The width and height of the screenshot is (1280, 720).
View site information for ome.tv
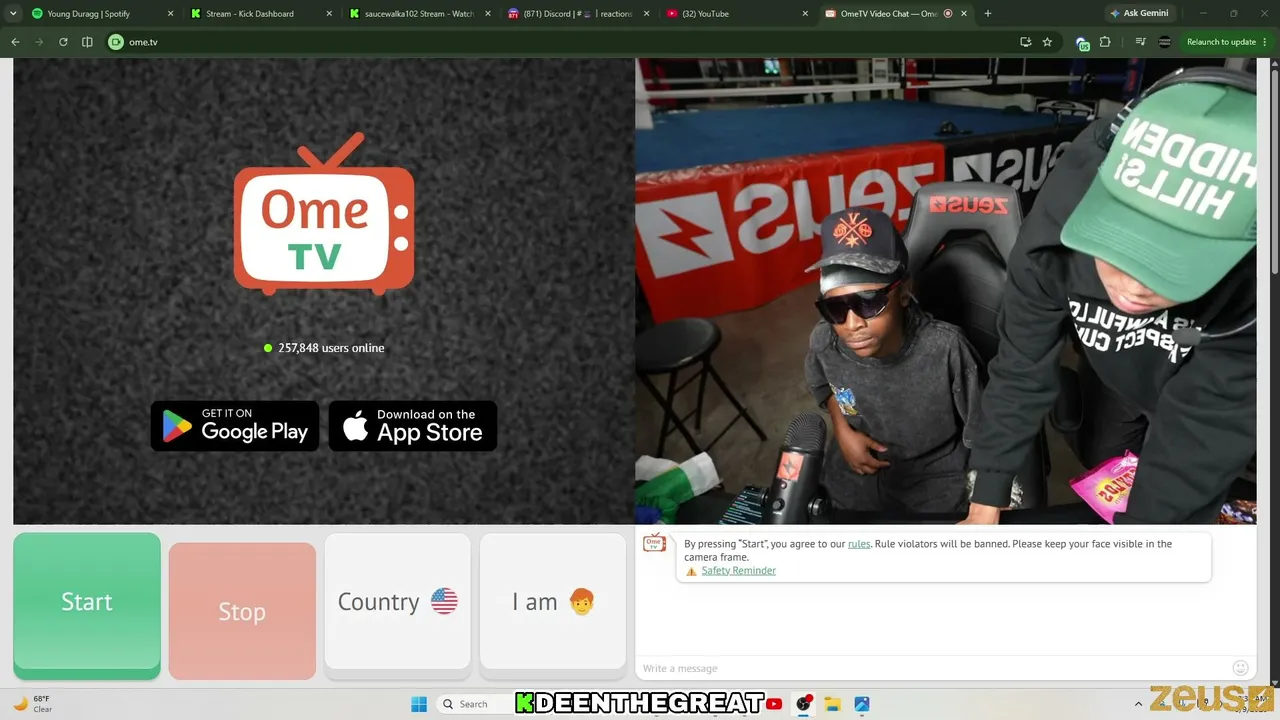point(116,42)
